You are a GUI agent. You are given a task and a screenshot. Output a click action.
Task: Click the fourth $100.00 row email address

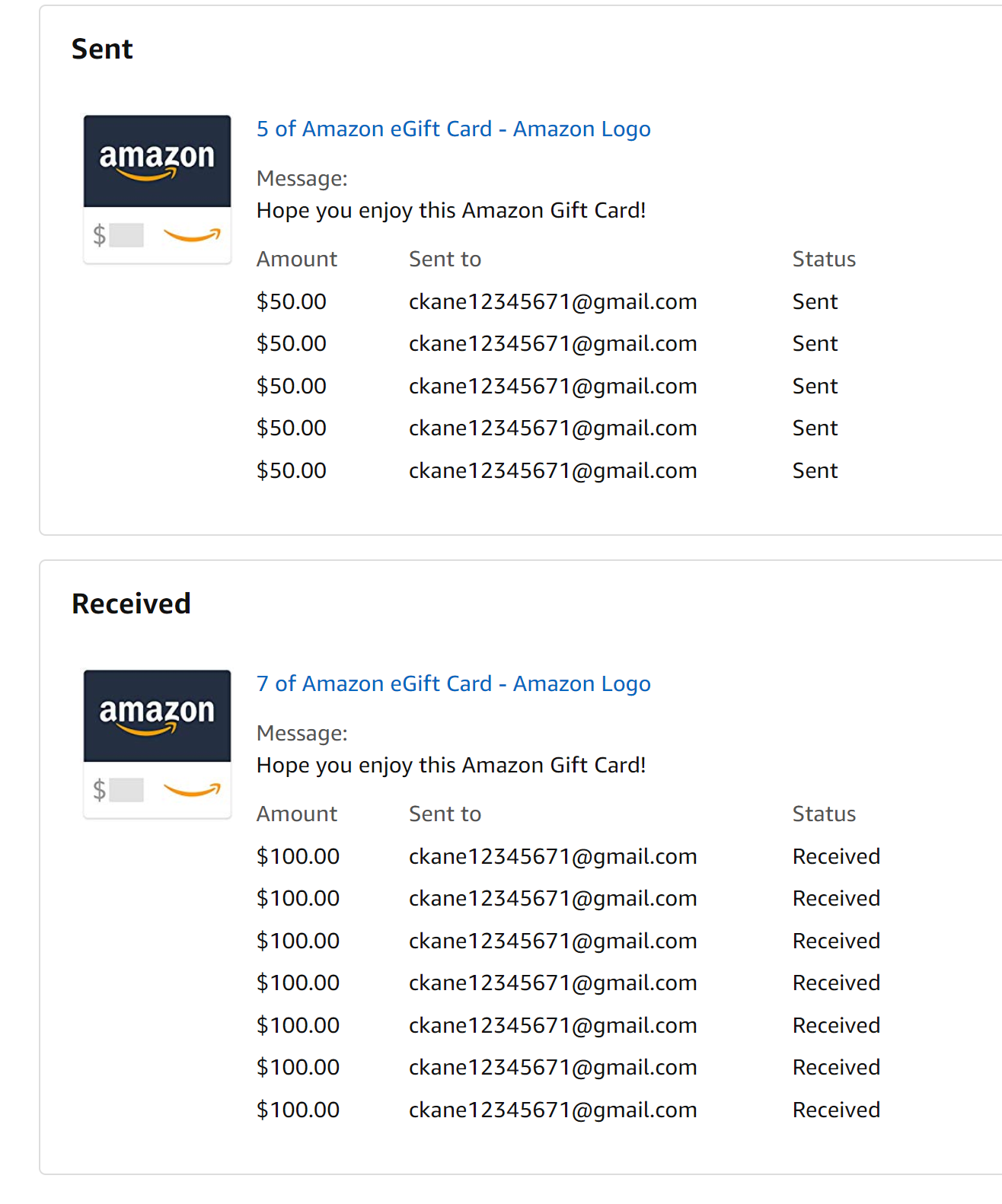[553, 983]
